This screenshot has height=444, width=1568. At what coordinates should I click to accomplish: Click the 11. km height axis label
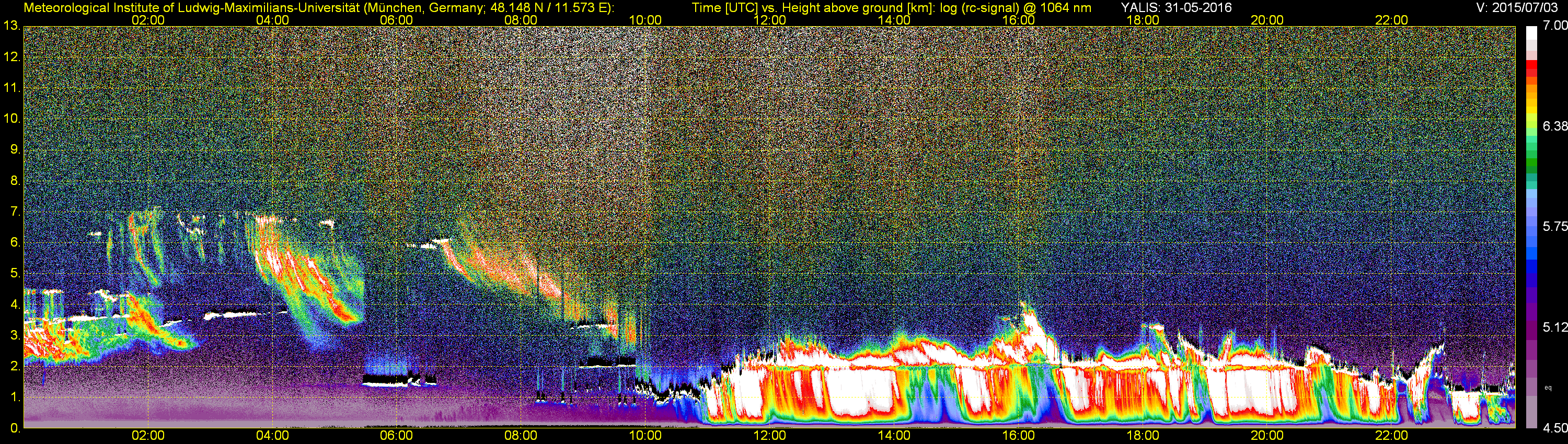click(x=12, y=88)
